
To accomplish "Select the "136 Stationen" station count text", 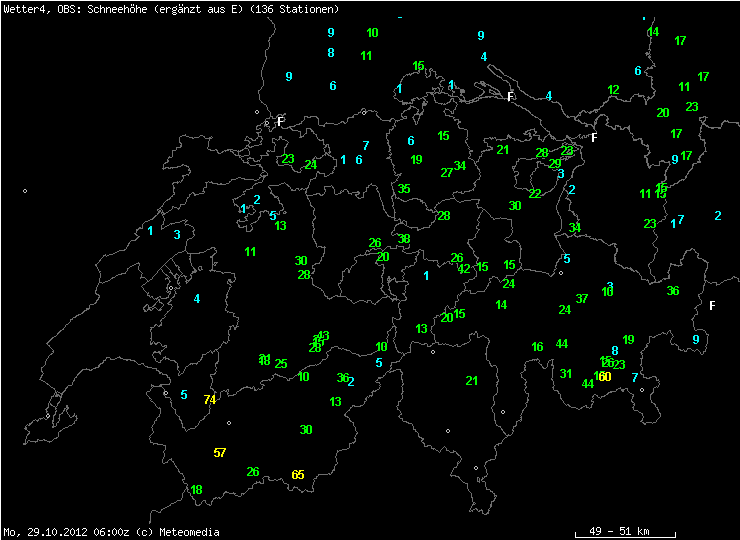I will click(302, 9).
